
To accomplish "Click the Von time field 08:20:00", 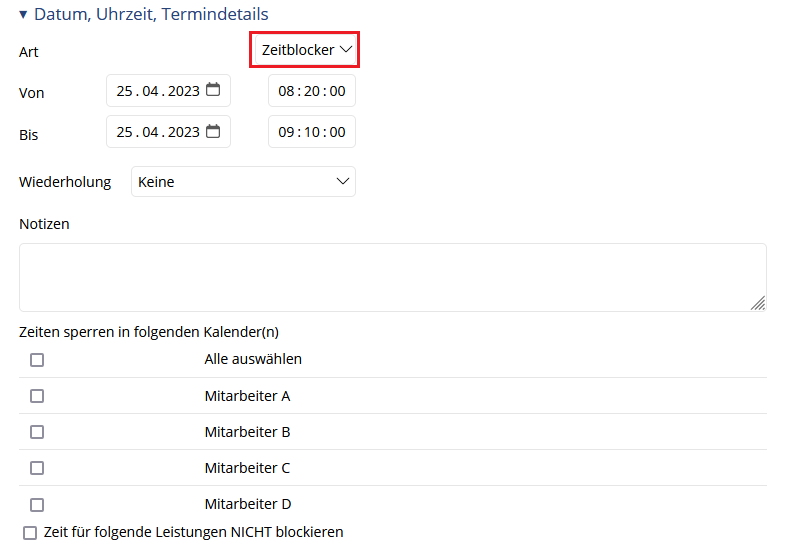I will (312, 91).
